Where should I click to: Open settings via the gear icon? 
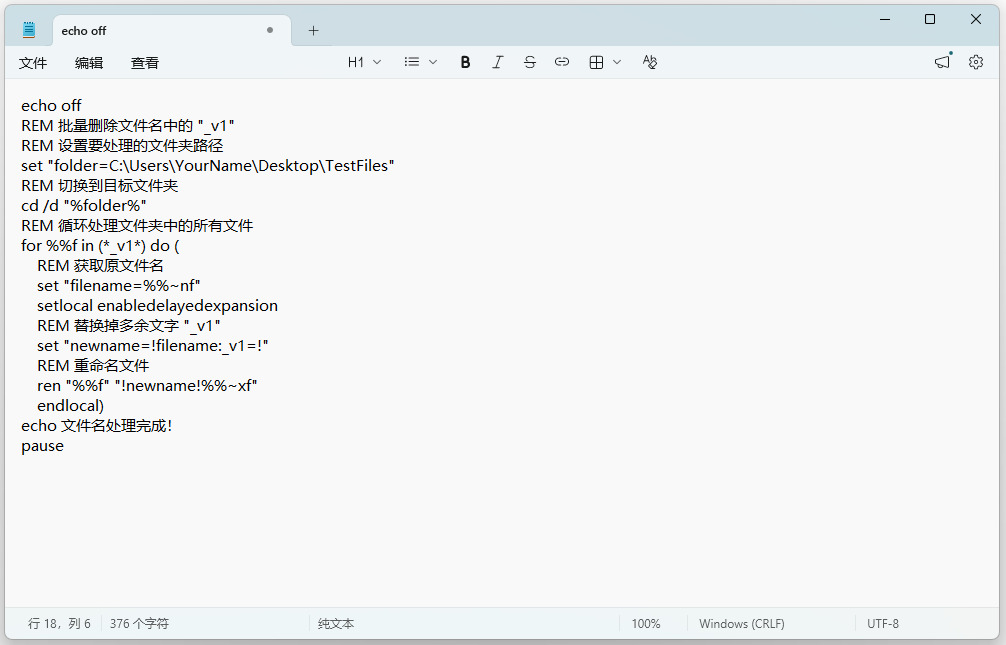[x=976, y=62]
